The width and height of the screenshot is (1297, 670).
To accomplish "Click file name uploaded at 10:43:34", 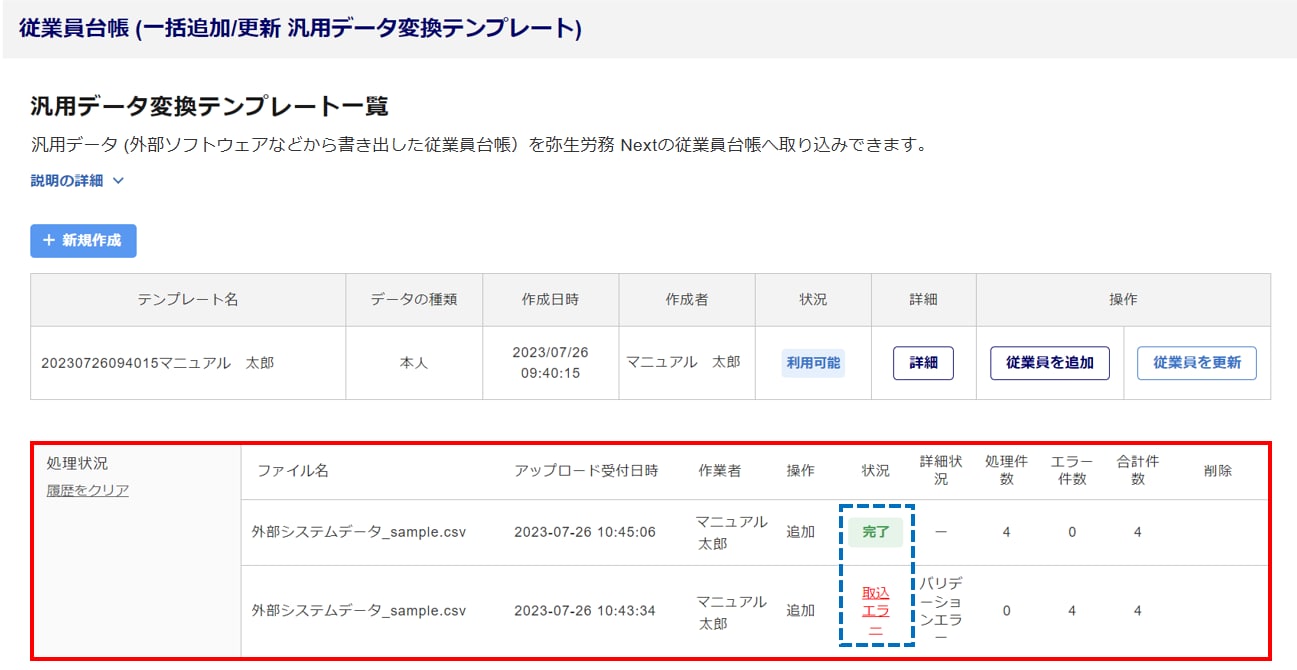I will point(359,611).
